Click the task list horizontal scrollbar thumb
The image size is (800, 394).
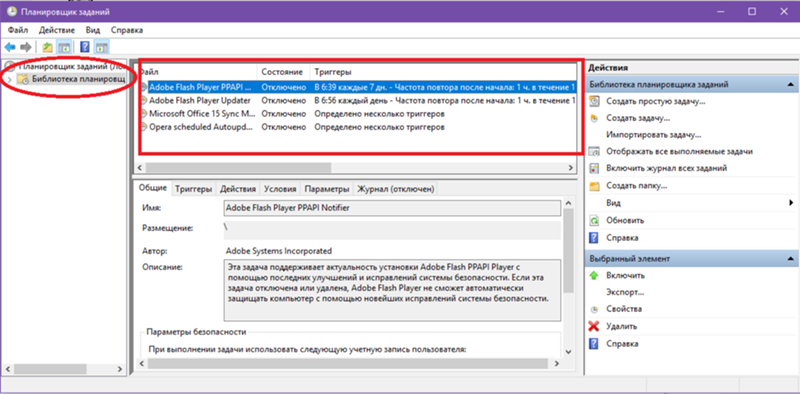tap(239, 167)
